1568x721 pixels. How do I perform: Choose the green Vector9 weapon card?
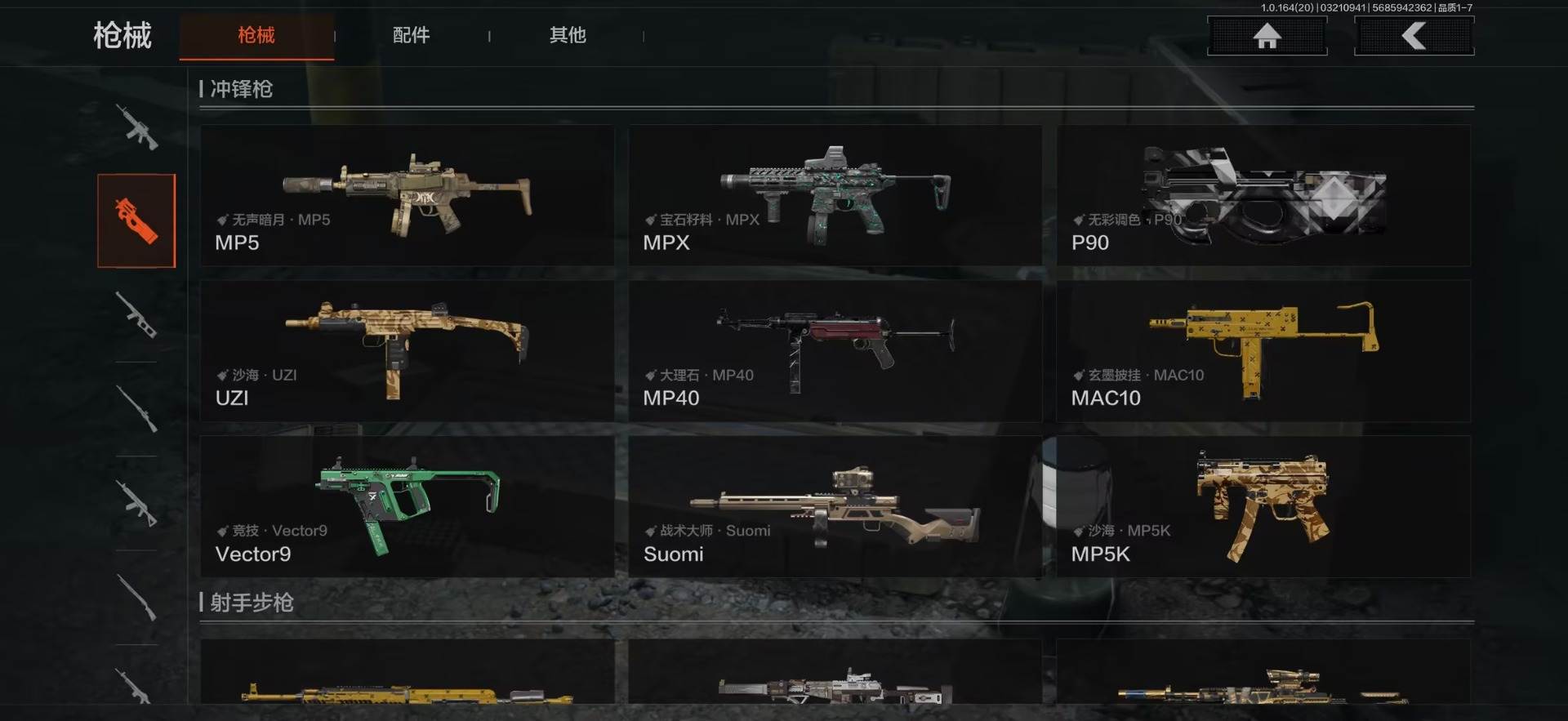click(x=407, y=506)
